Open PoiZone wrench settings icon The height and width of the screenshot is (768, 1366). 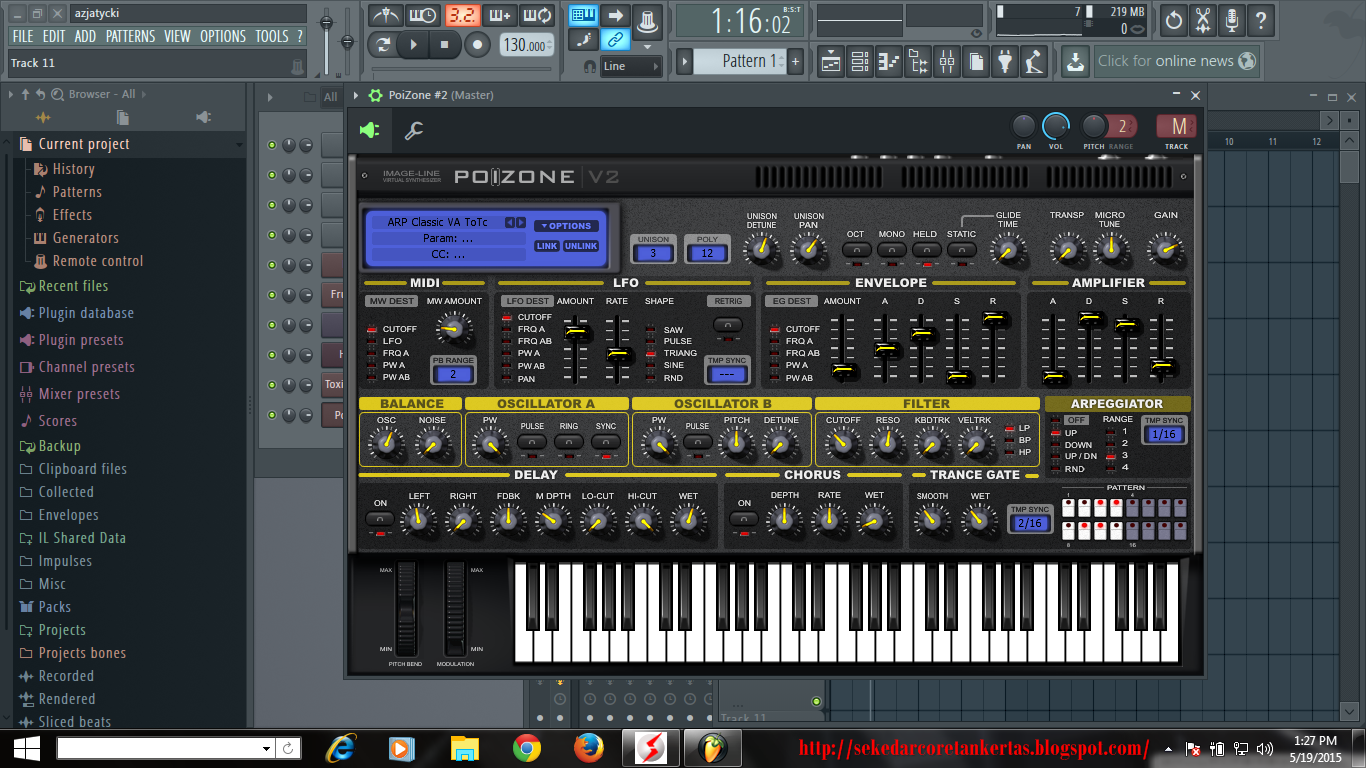(413, 131)
